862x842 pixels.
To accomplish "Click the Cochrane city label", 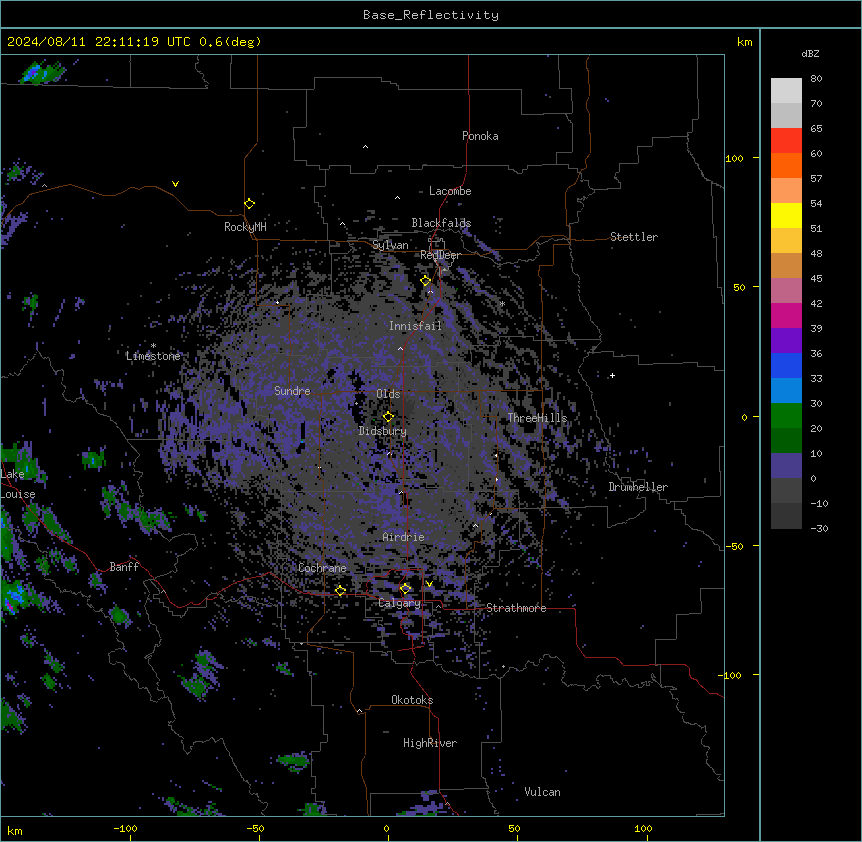I will pos(322,568).
